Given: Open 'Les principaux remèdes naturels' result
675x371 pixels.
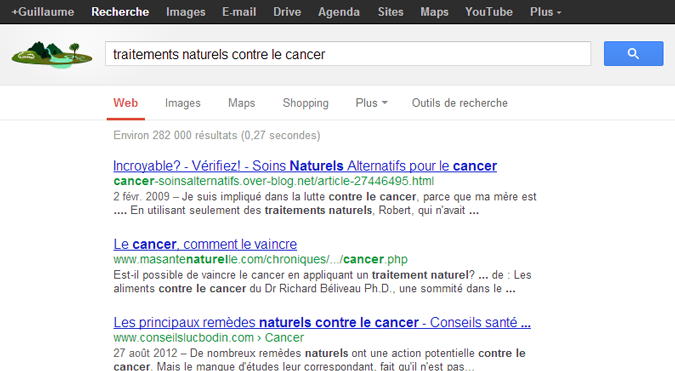Looking at the screenshot, I should pos(322,322).
